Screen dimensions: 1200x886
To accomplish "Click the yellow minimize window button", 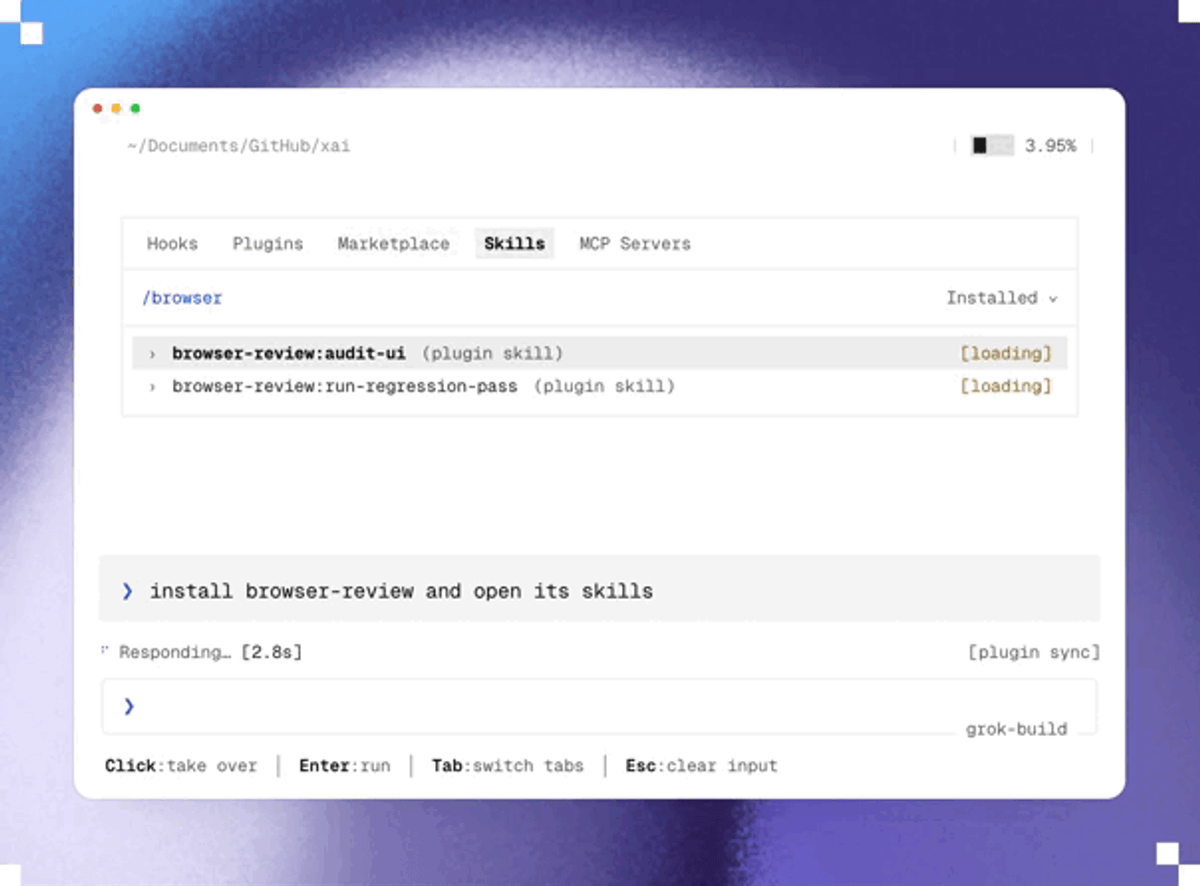I will coord(116,108).
